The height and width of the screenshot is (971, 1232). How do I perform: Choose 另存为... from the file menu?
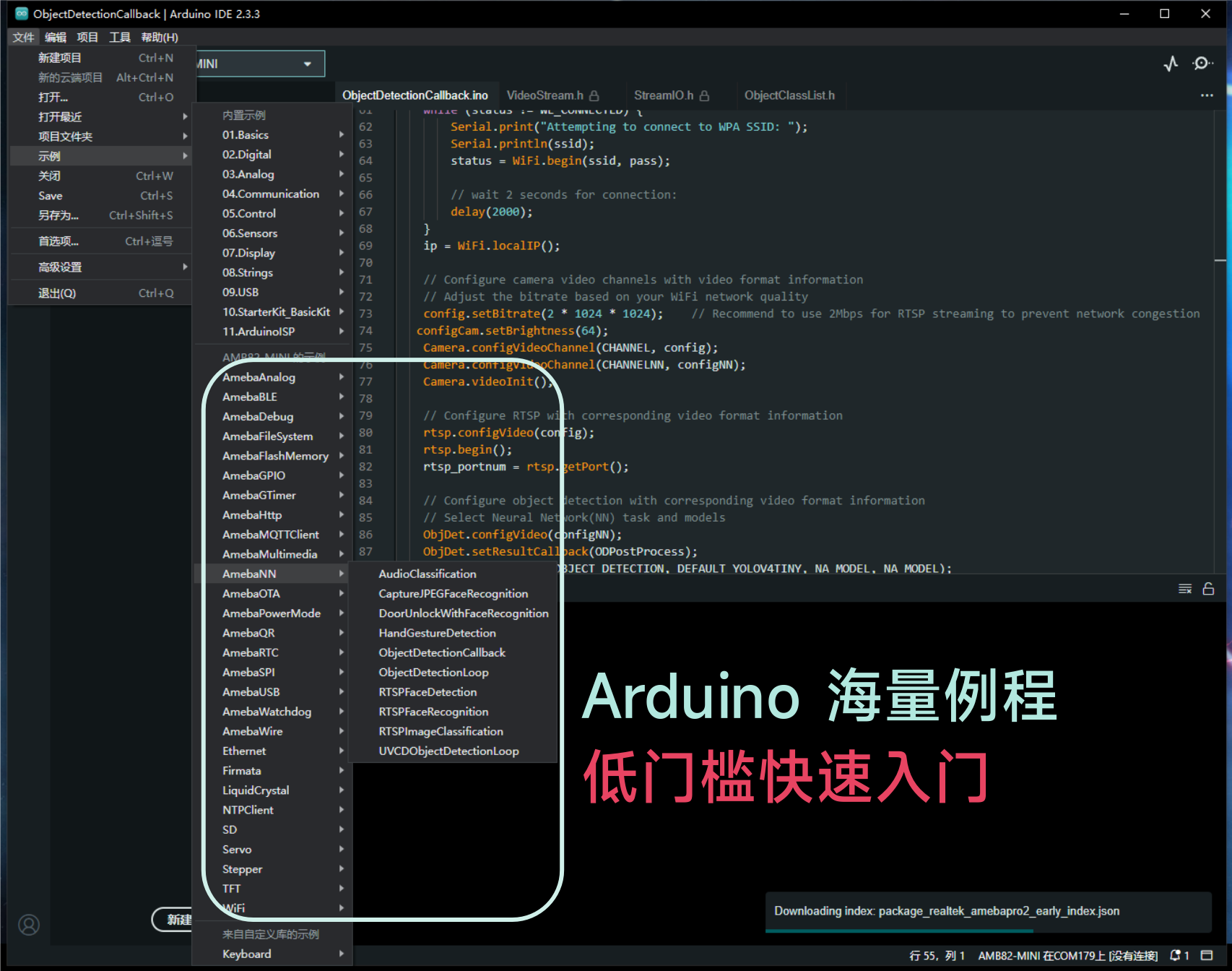[101, 215]
